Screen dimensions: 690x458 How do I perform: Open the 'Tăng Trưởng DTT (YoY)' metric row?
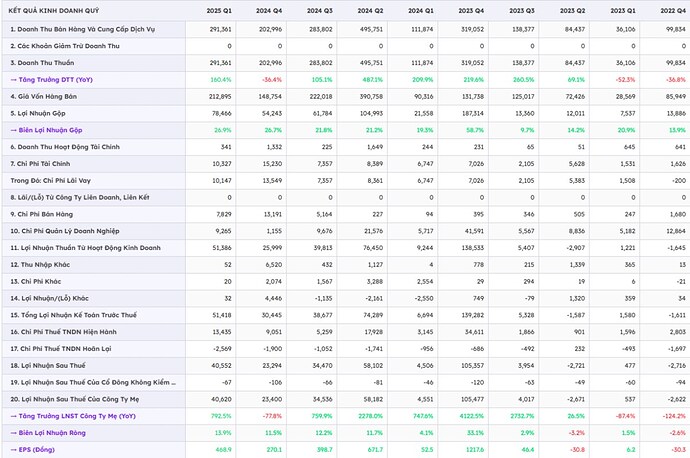tap(54, 78)
